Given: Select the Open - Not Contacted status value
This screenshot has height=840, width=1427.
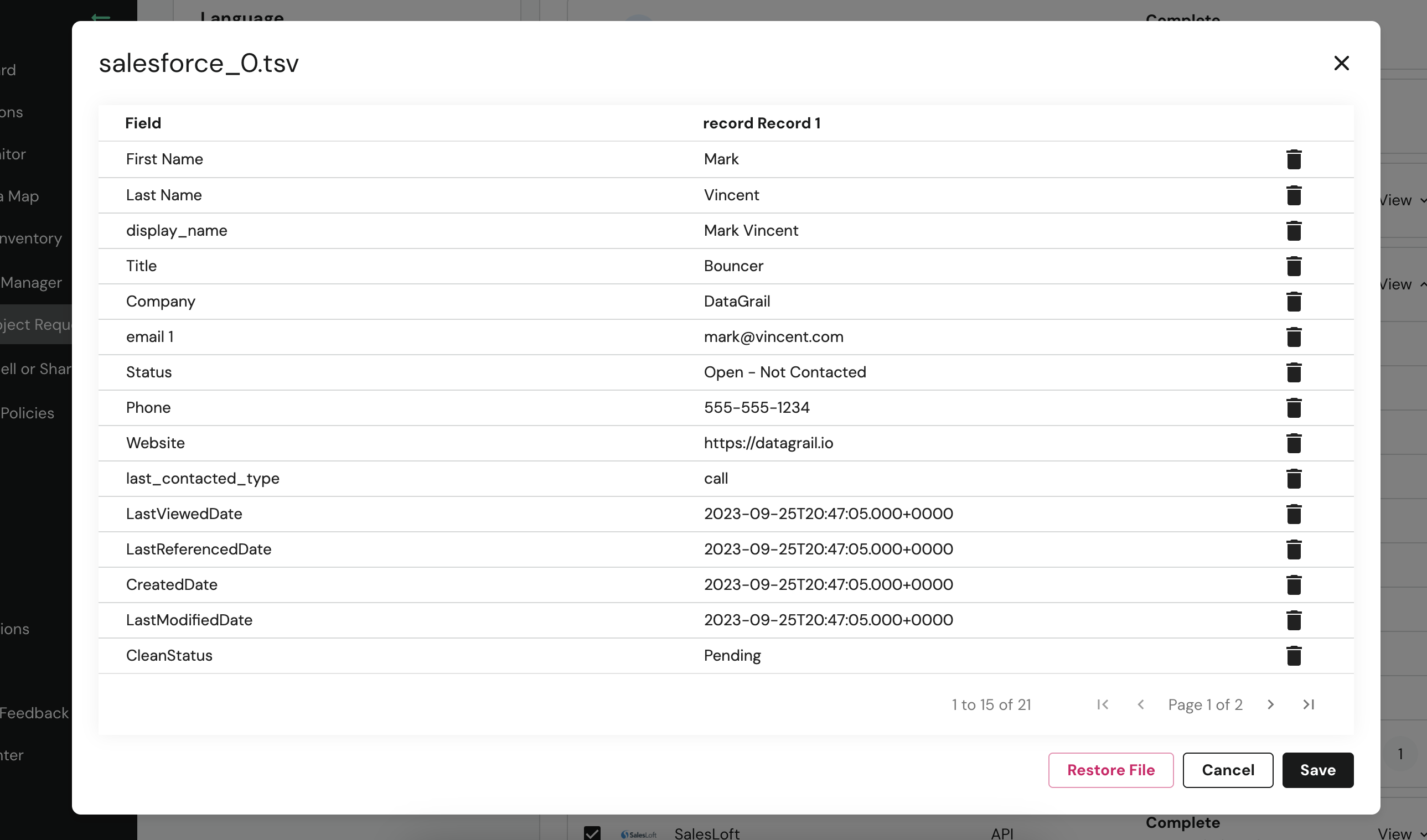Looking at the screenshot, I should (x=785, y=372).
